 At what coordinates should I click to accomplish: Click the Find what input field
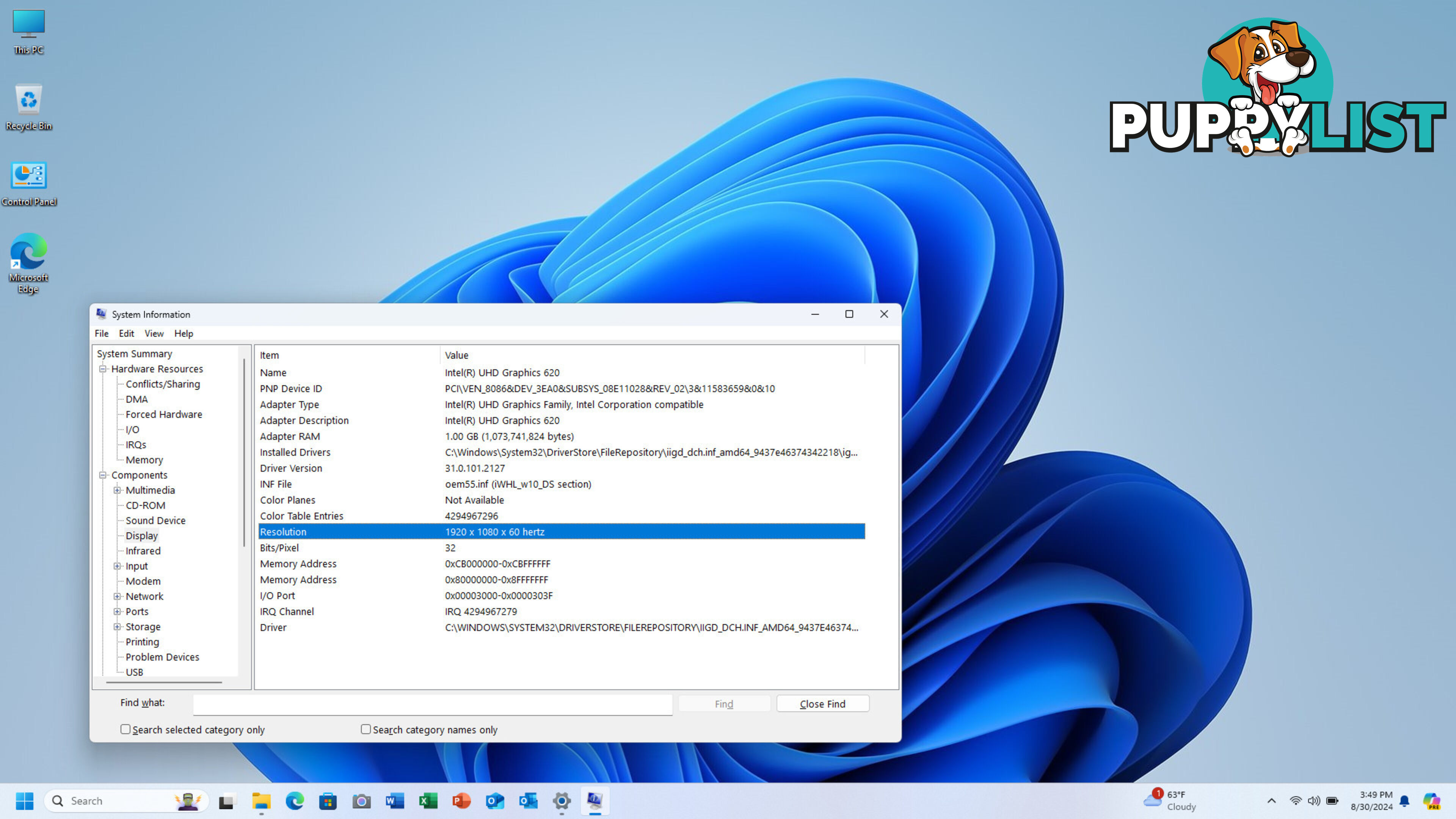click(x=432, y=704)
